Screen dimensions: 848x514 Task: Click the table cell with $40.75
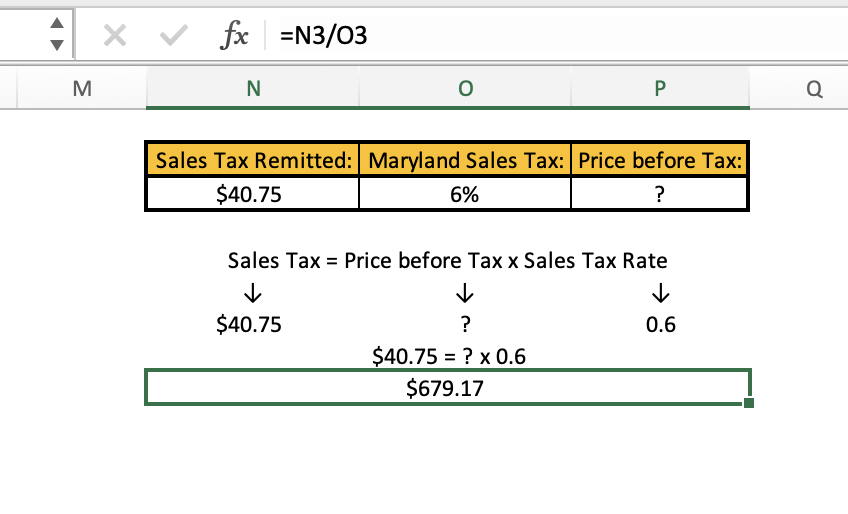click(252, 195)
